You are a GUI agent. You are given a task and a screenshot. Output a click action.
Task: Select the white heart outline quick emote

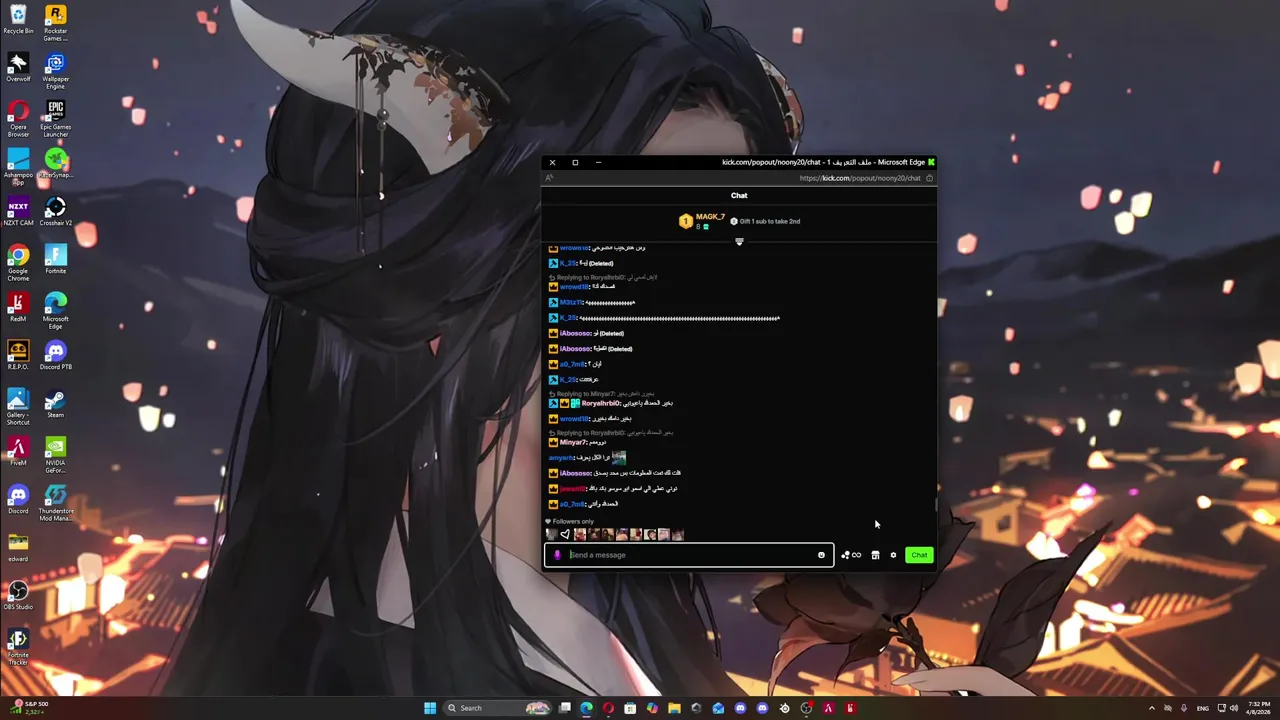(565, 535)
